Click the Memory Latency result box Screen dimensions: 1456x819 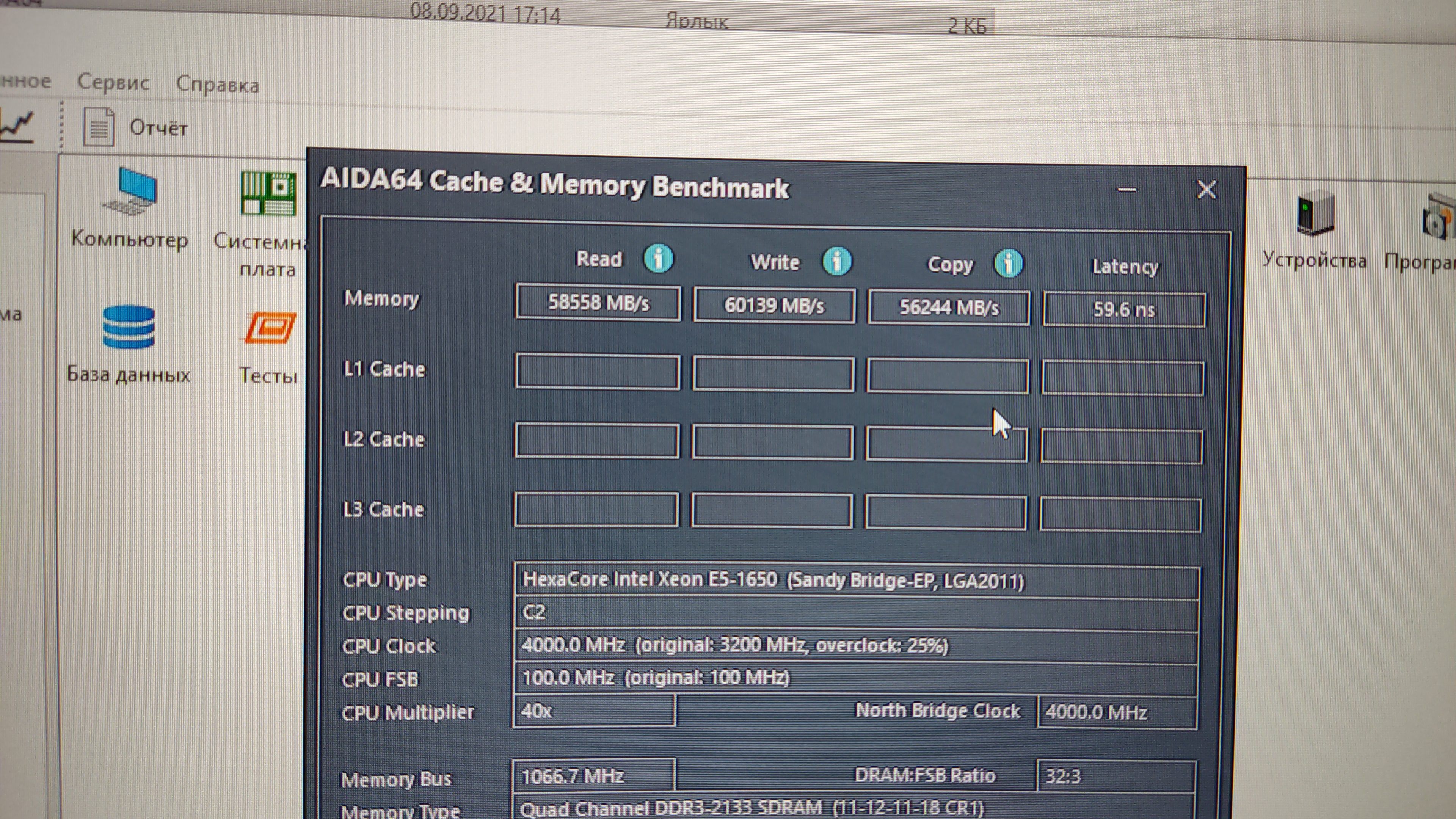pos(1123,310)
